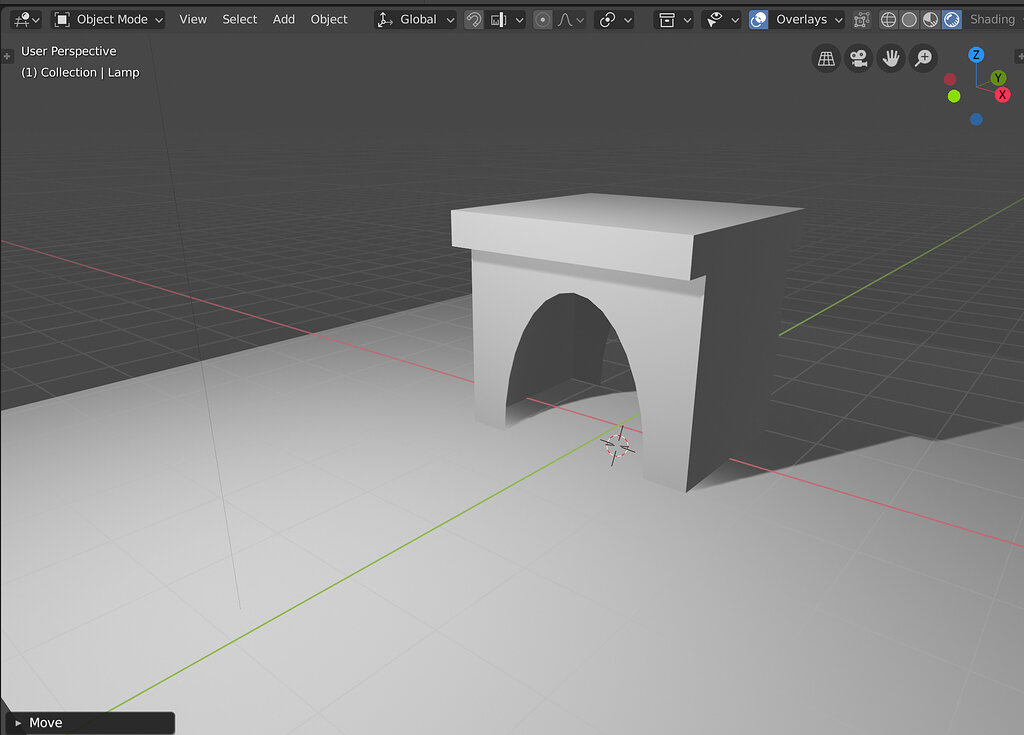Image resolution: width=1024 pixels, height=735 pixels.
Task: Toggle orthographic view with the grid icon
Action: click(826, 58)
